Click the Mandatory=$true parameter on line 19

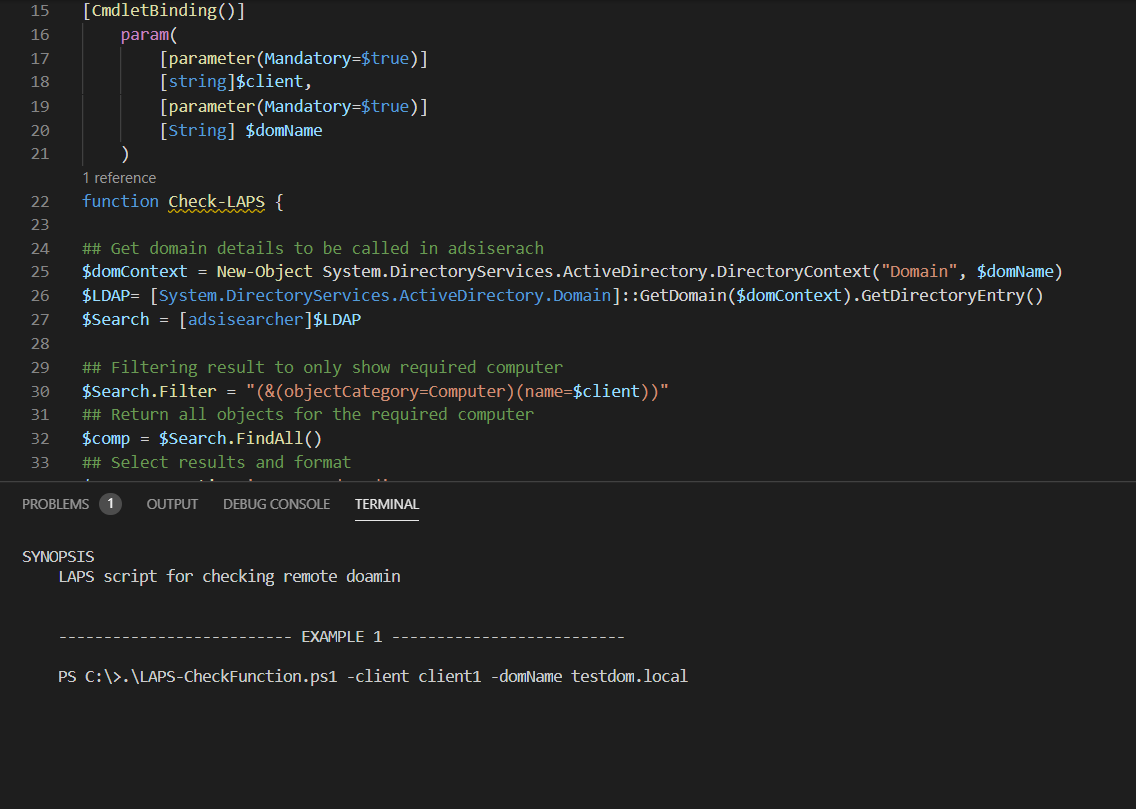coord(337,106)
